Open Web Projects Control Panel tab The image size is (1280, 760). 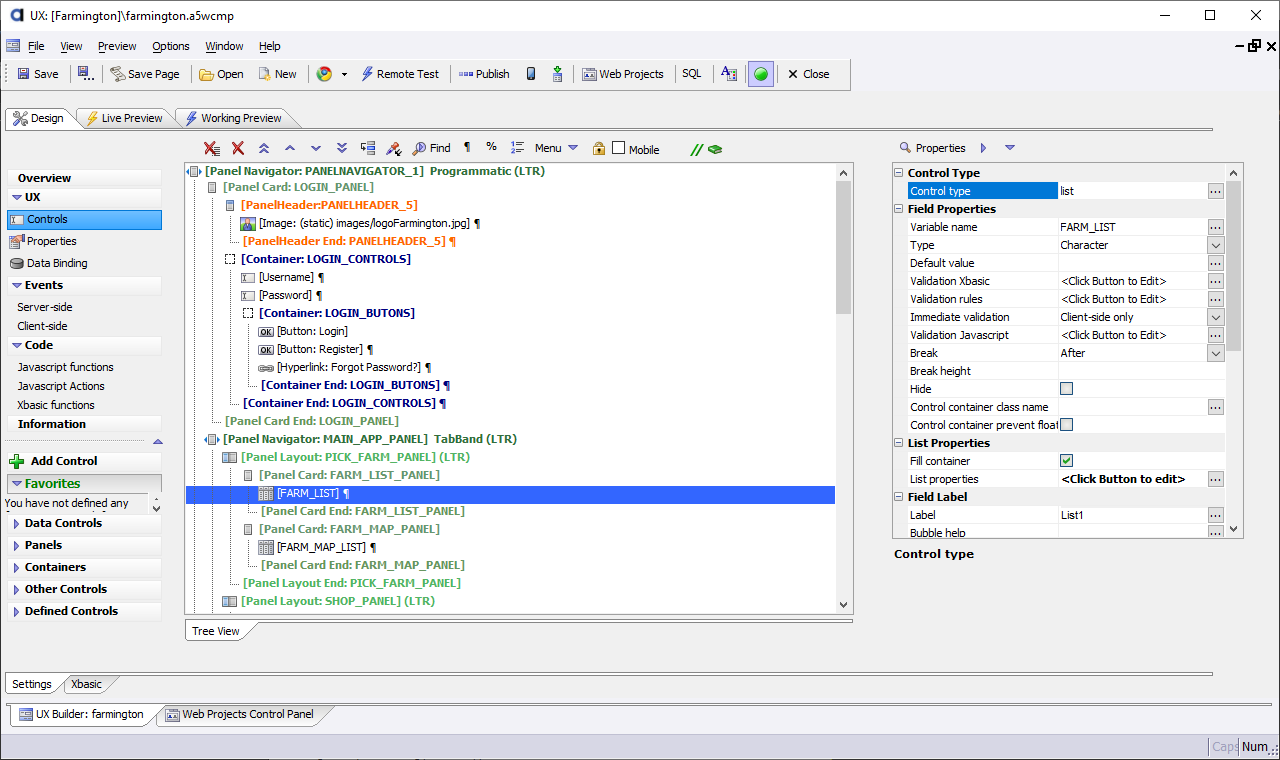(x=240, y=714)
